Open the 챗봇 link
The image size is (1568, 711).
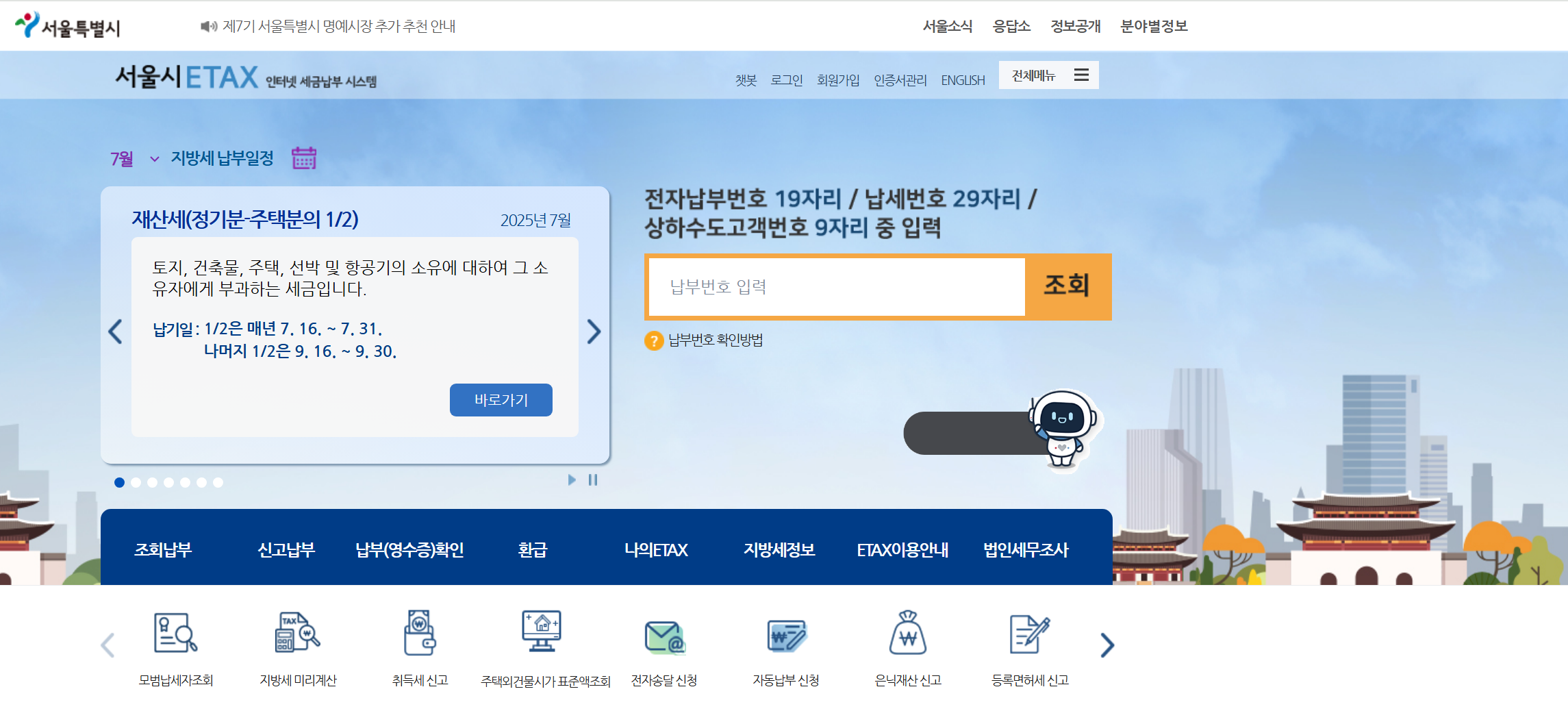[x=746, y=80]
